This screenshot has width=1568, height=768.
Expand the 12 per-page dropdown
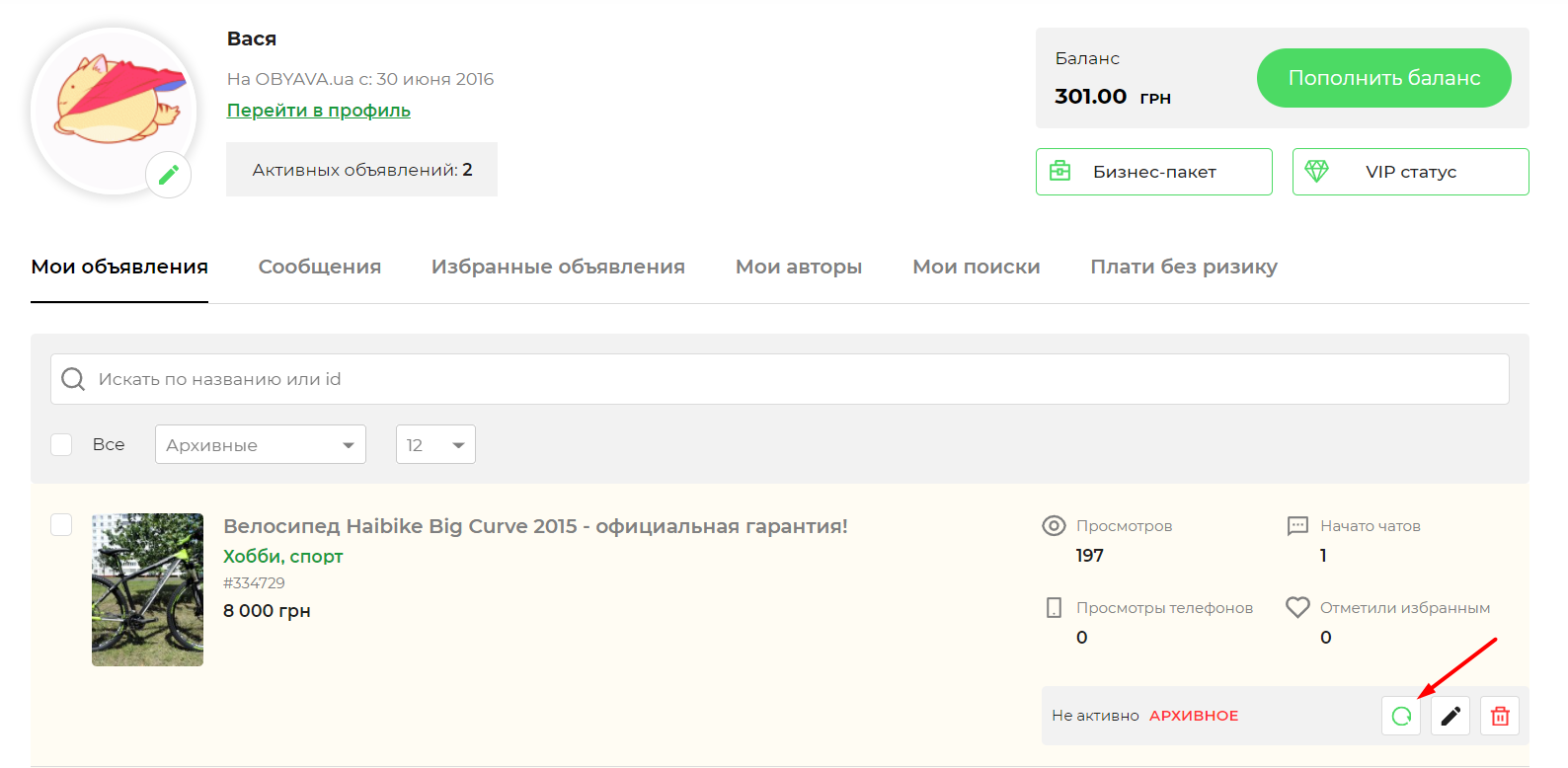pyautogui.click(x=435, y=444)
